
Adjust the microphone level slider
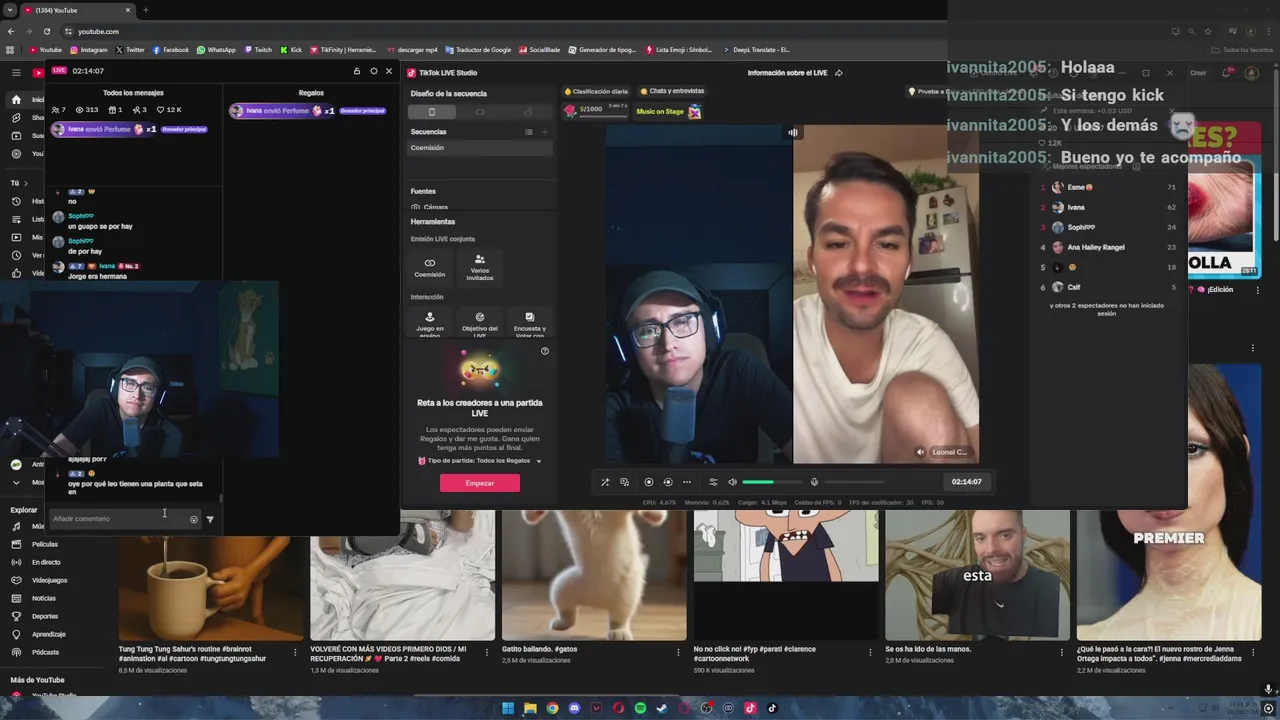click(x=852, y=482)
